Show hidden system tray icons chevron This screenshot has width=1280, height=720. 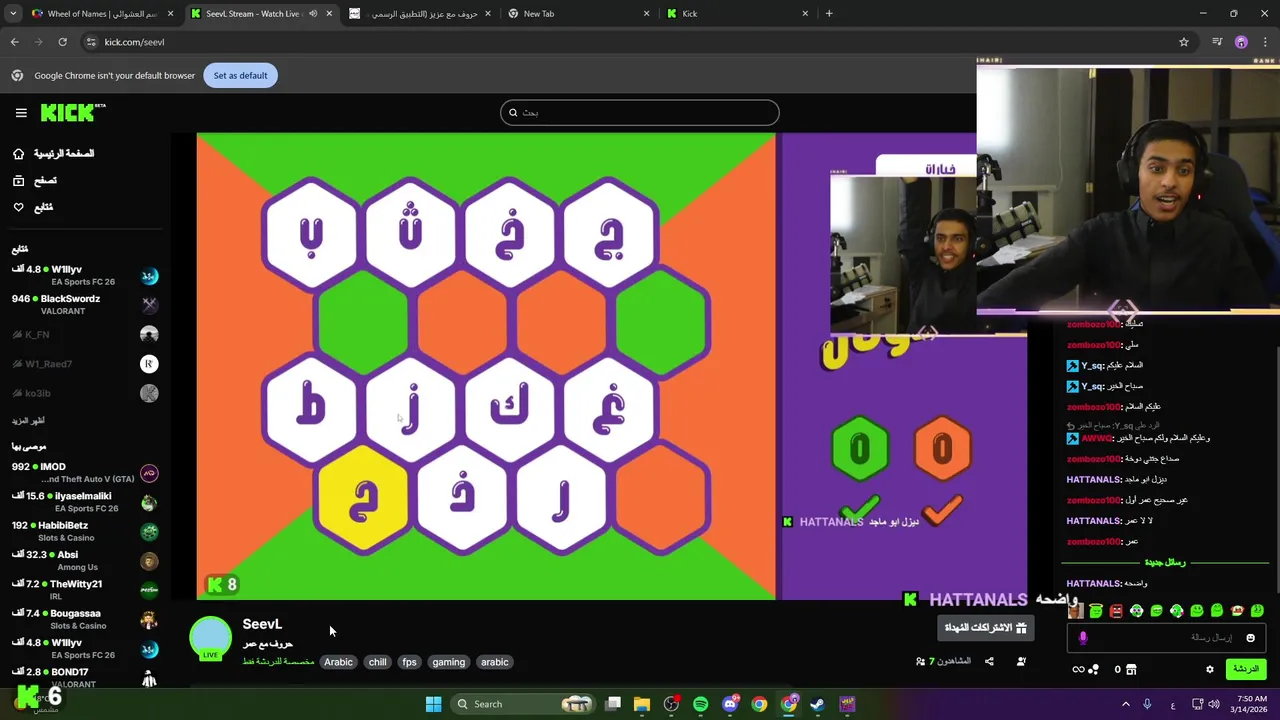[1125, 704]
